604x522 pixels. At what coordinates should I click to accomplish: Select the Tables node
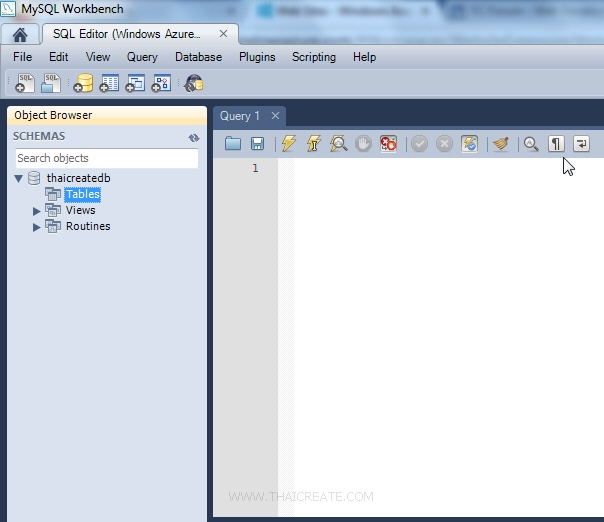point(83,194)
